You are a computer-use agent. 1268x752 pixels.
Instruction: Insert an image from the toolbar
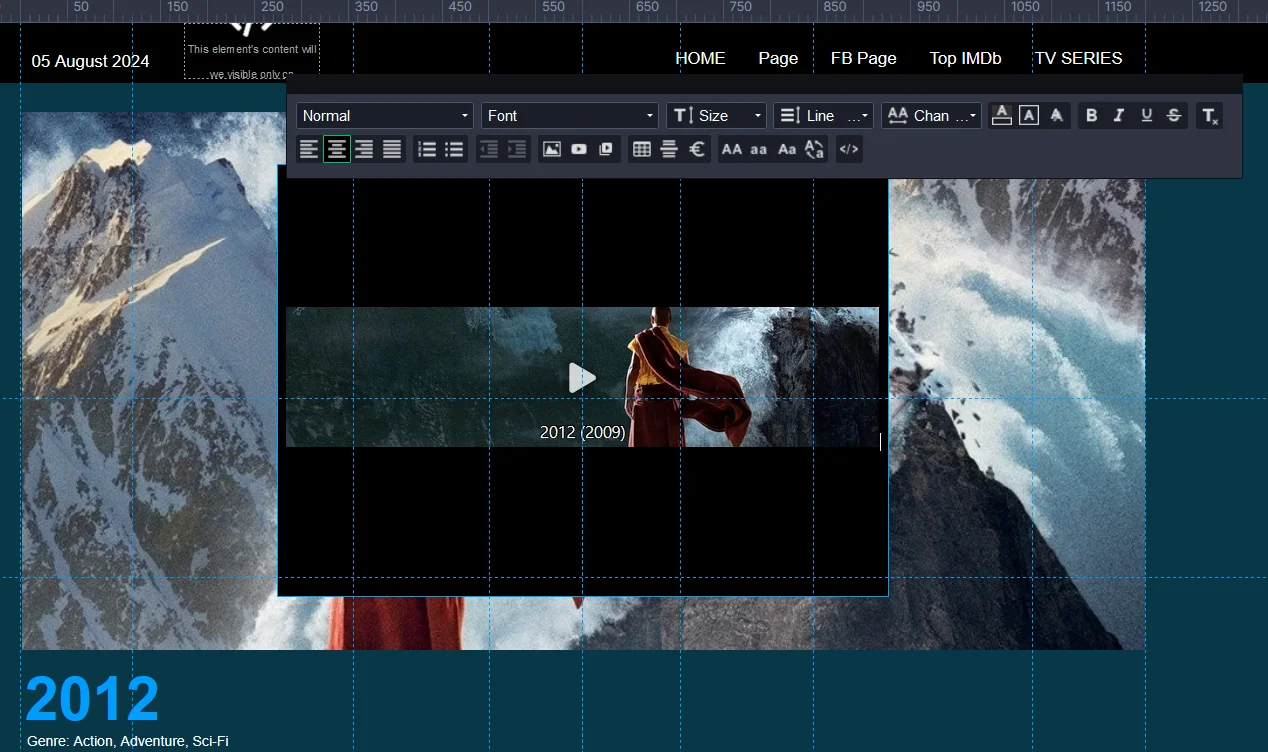pos(552,150)
